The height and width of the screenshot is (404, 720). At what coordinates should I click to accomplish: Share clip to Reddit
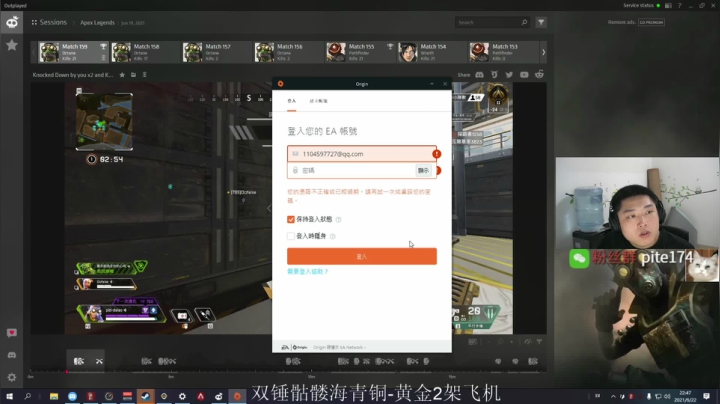coord(539,75)
